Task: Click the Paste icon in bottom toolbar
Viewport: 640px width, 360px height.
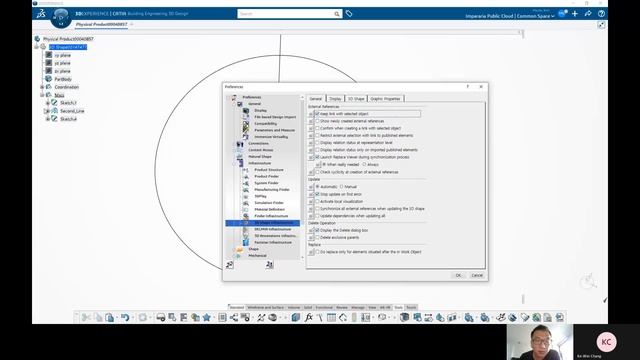Action: pos(109,317)
